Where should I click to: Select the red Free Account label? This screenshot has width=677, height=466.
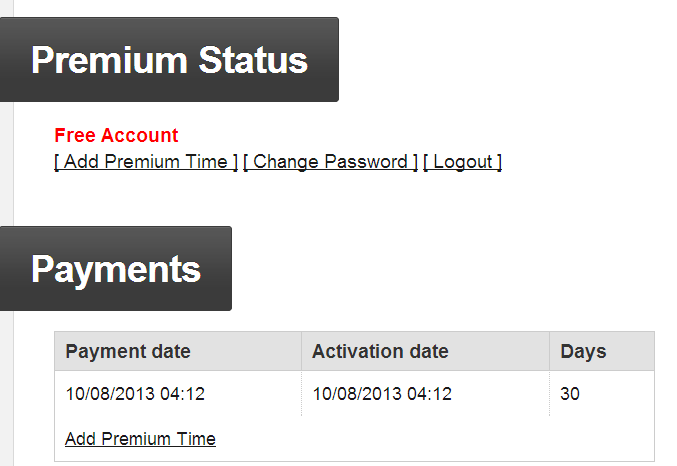(116, 136)
